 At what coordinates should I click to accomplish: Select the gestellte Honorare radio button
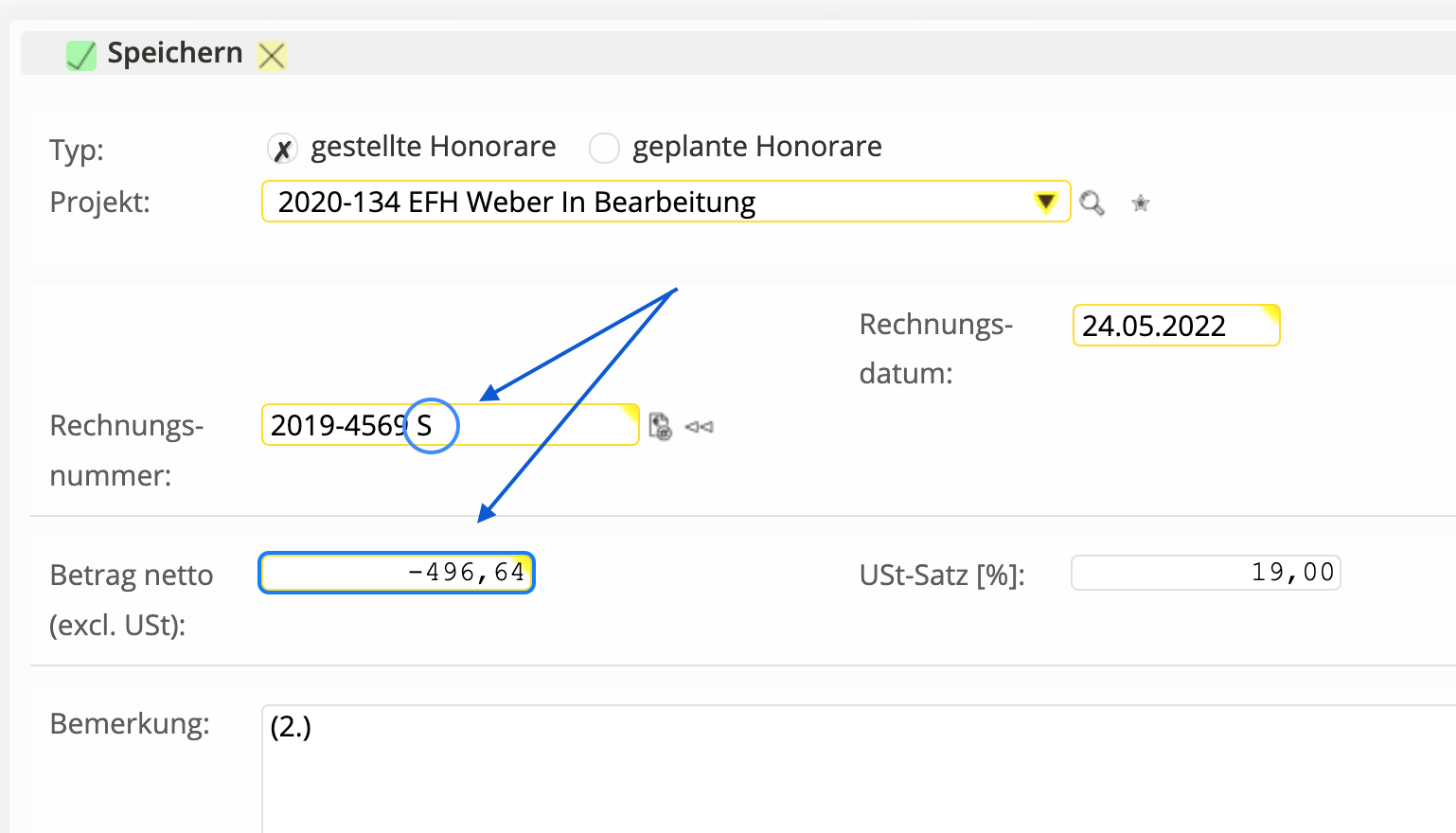282,149
